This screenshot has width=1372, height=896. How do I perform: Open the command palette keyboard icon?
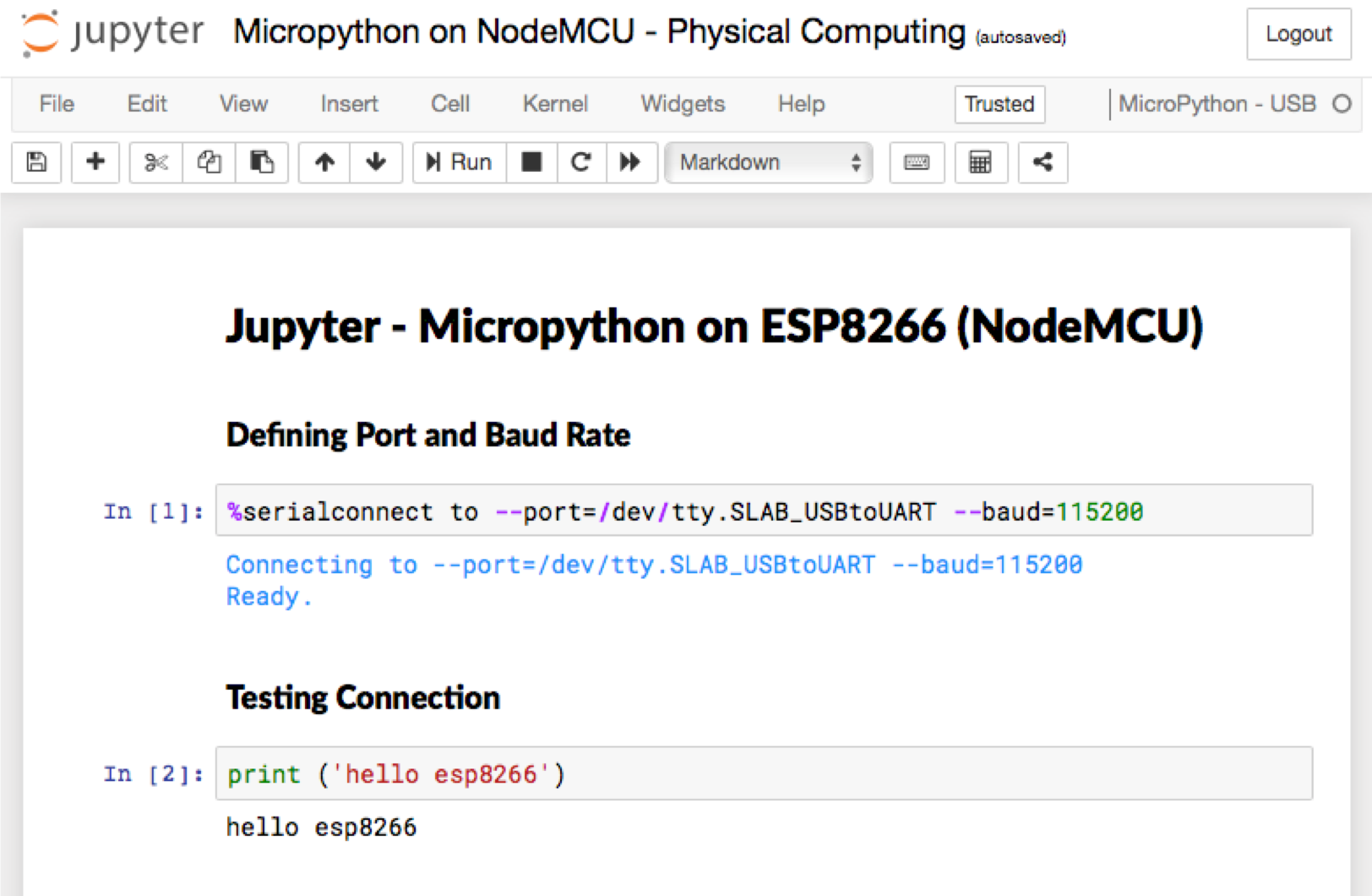pos(917,162)
